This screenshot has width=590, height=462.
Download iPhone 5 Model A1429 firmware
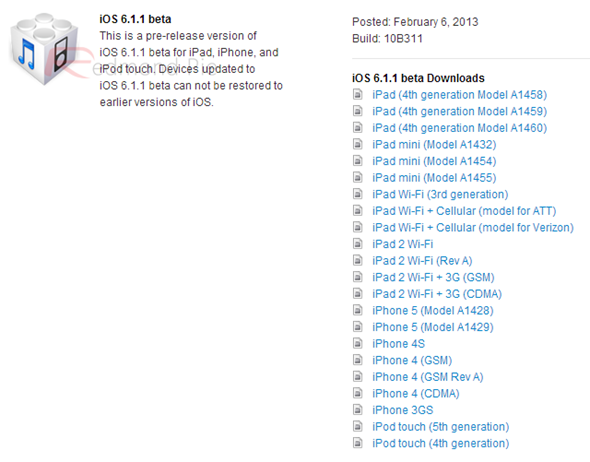click(433, 327)
